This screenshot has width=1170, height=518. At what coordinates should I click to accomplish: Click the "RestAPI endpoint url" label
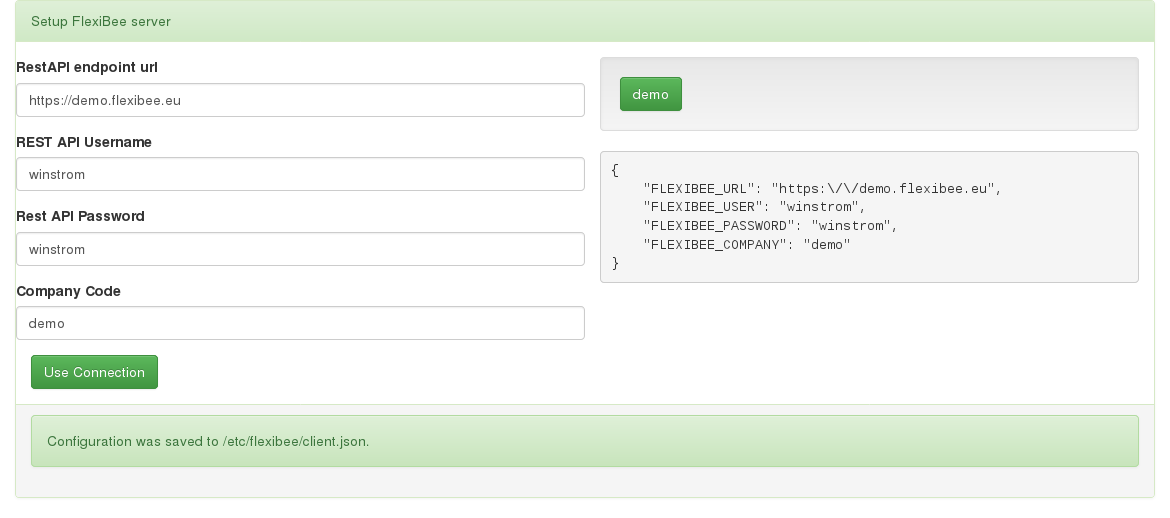pos(87,67)
